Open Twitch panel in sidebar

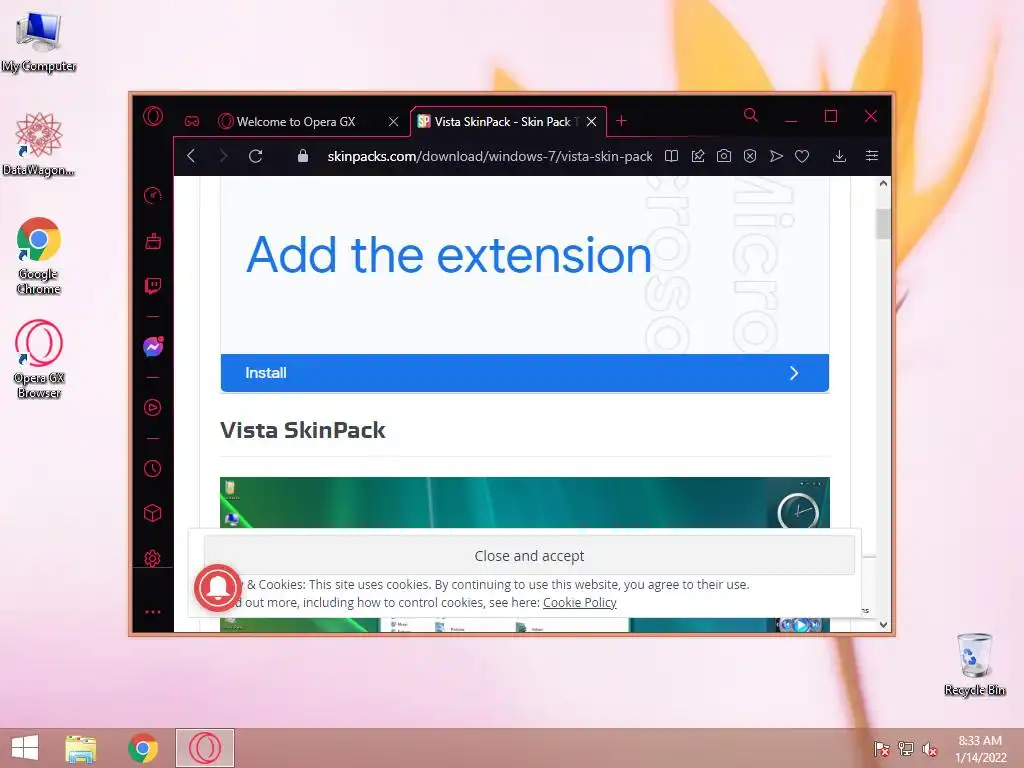(153, 286)
